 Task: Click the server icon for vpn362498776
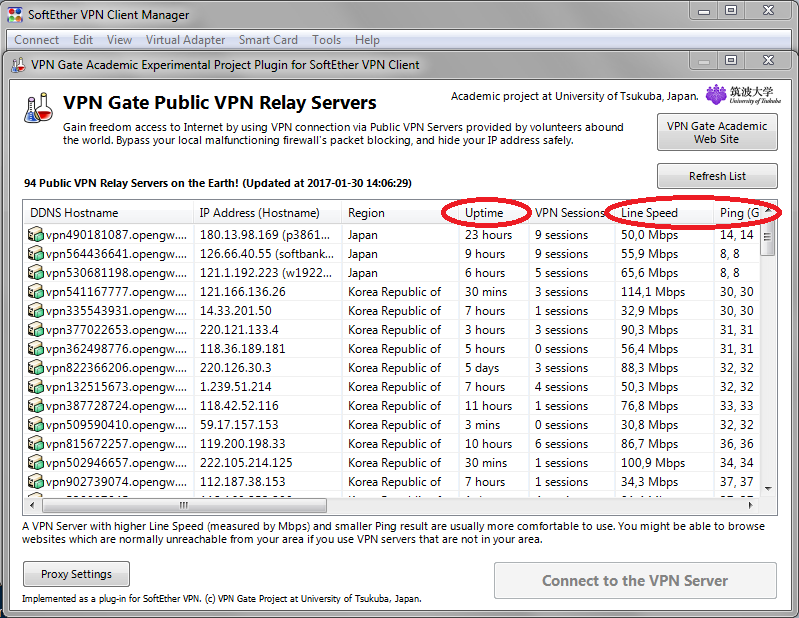pyautogui.click(x=36, y=348)
